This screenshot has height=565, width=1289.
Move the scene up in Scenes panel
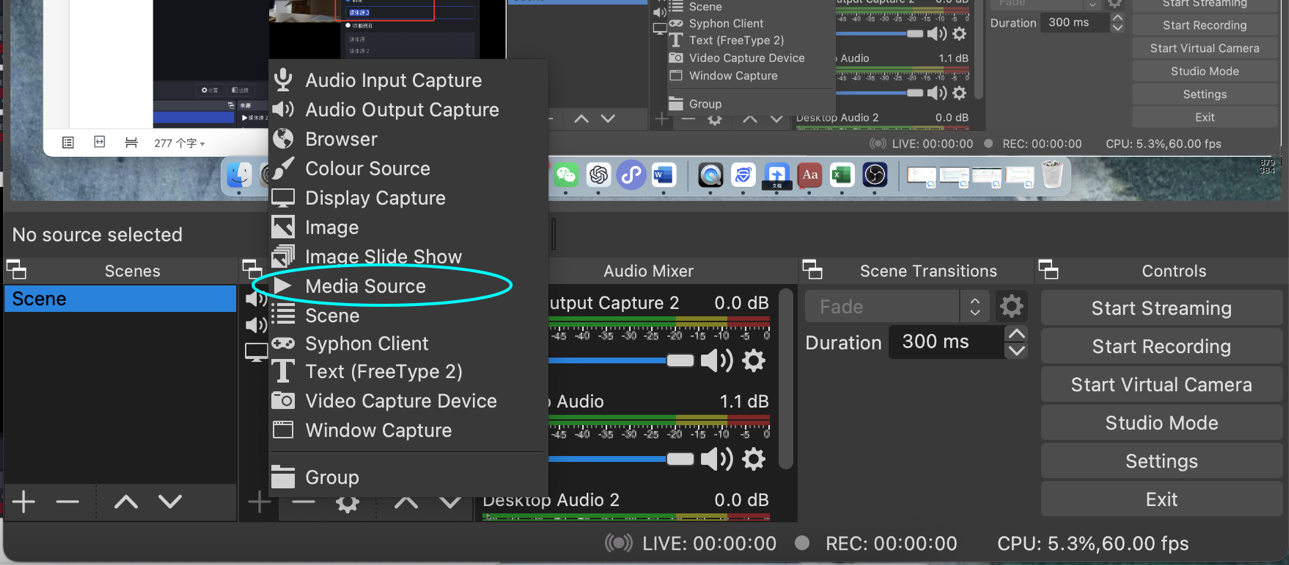(126, 501)
